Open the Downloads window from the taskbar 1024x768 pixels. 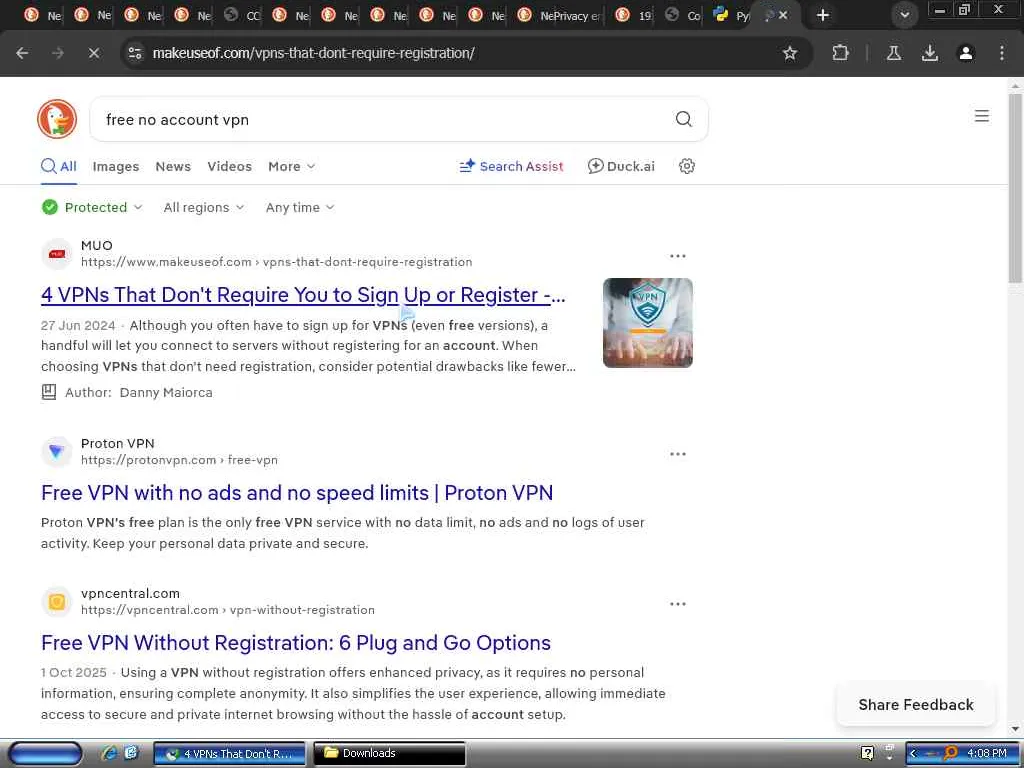pyautogui.click(x=389, y=753)
